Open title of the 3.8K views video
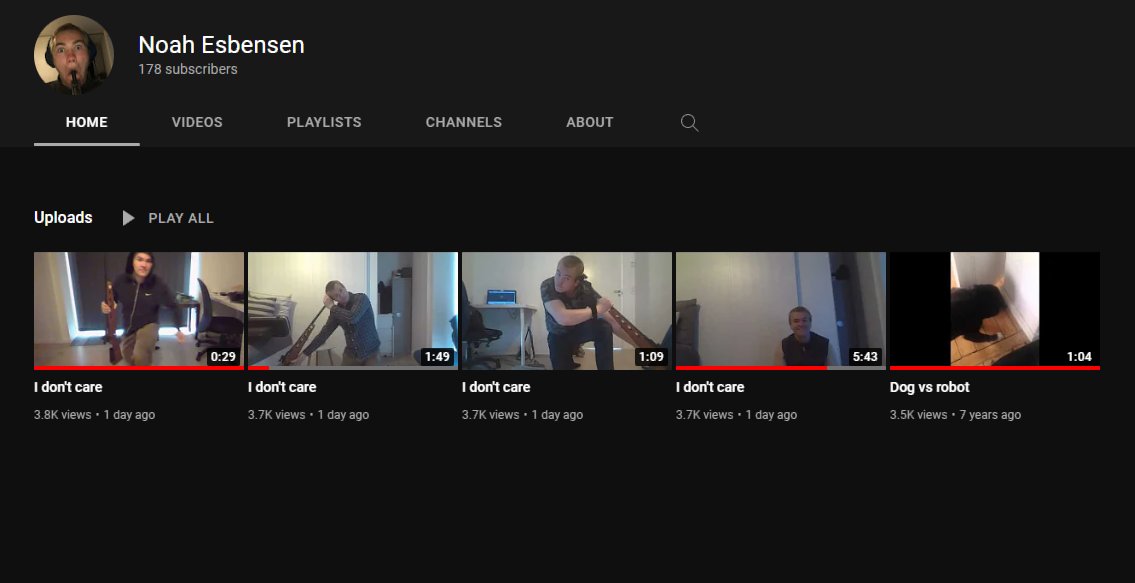Screen dimensions: 1135x583 (x=68, y=387)
